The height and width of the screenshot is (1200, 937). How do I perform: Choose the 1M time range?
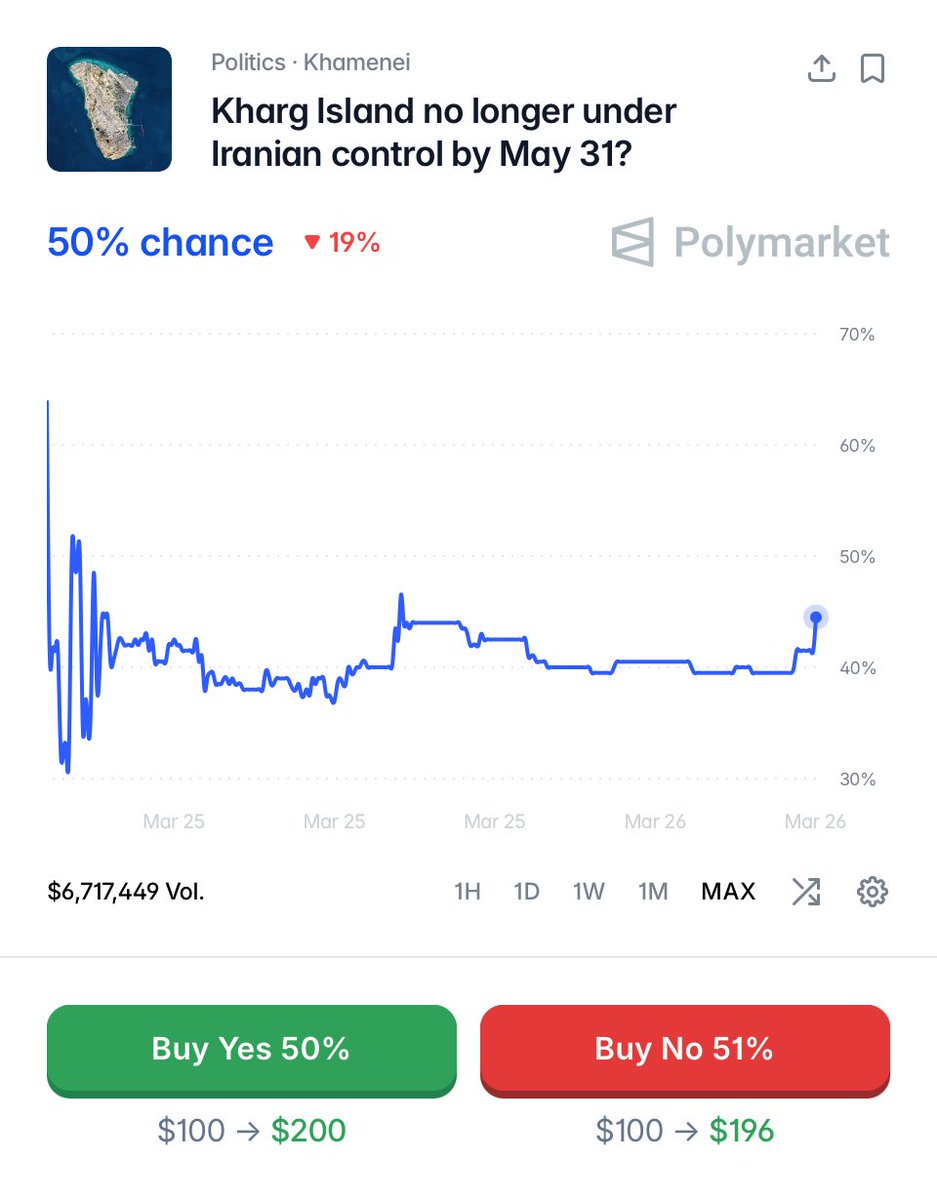653,891
